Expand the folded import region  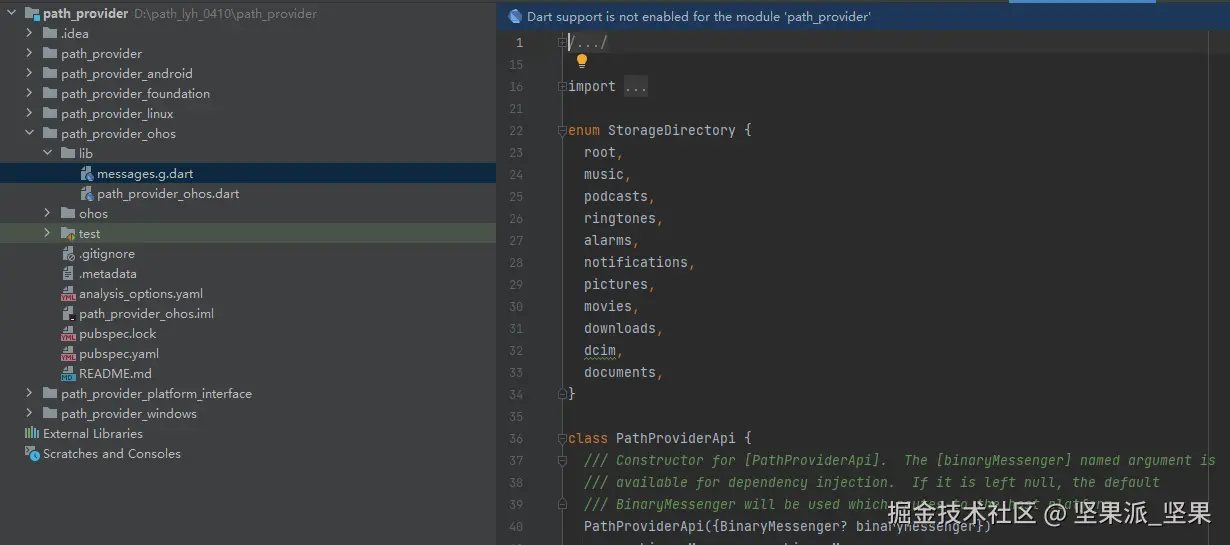(x=636, y=87)
